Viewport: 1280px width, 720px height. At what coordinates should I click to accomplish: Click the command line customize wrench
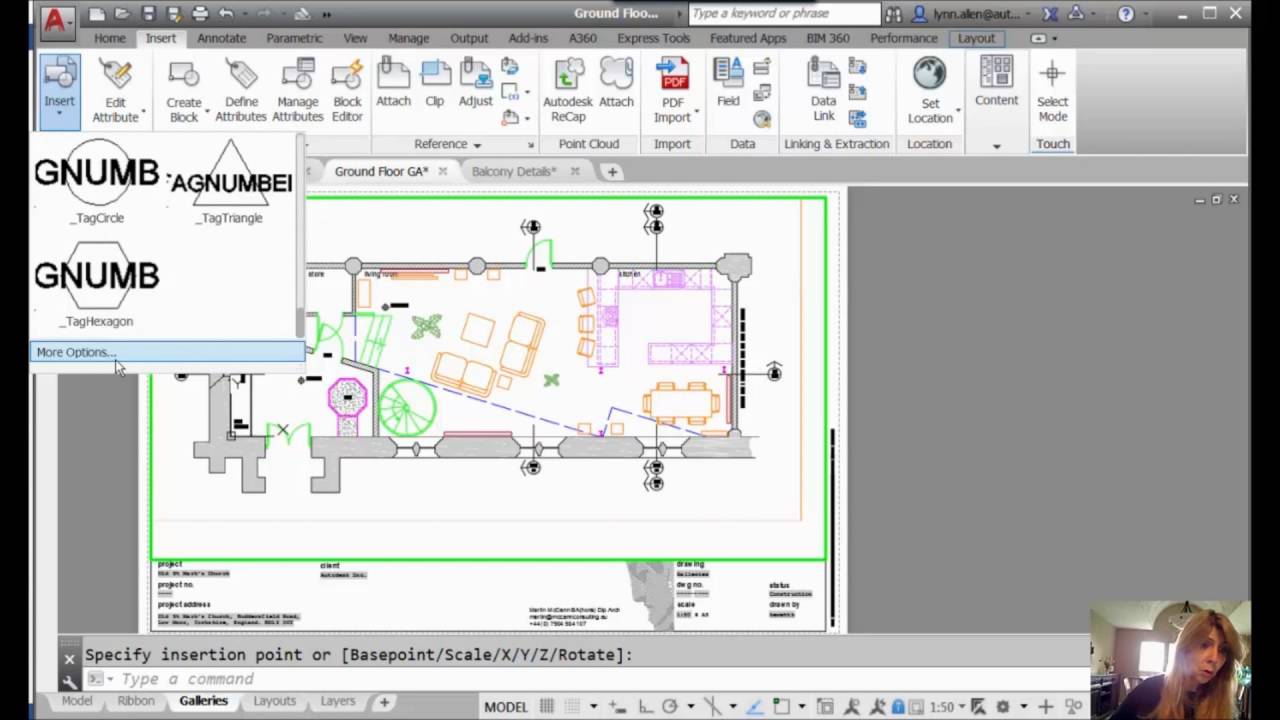69,681
